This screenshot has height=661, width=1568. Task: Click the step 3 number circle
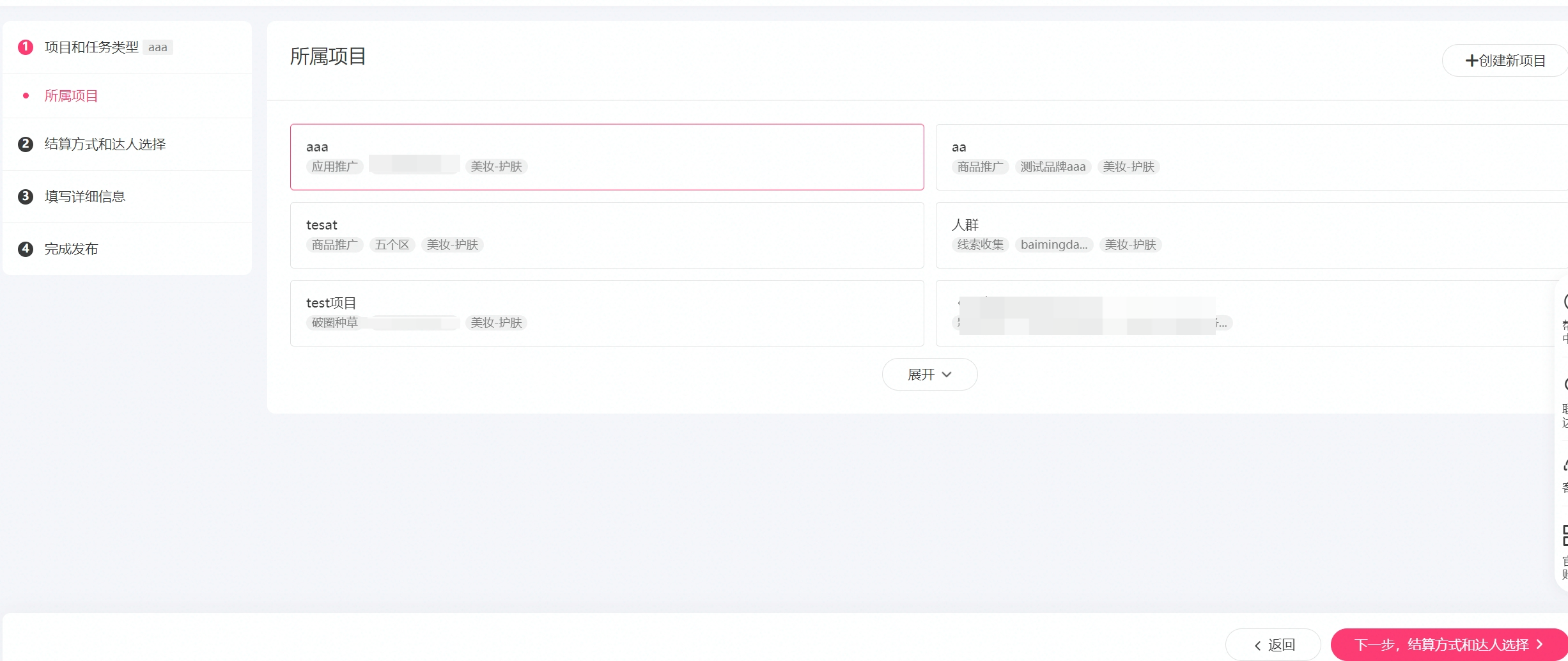[x=26, y=197]
